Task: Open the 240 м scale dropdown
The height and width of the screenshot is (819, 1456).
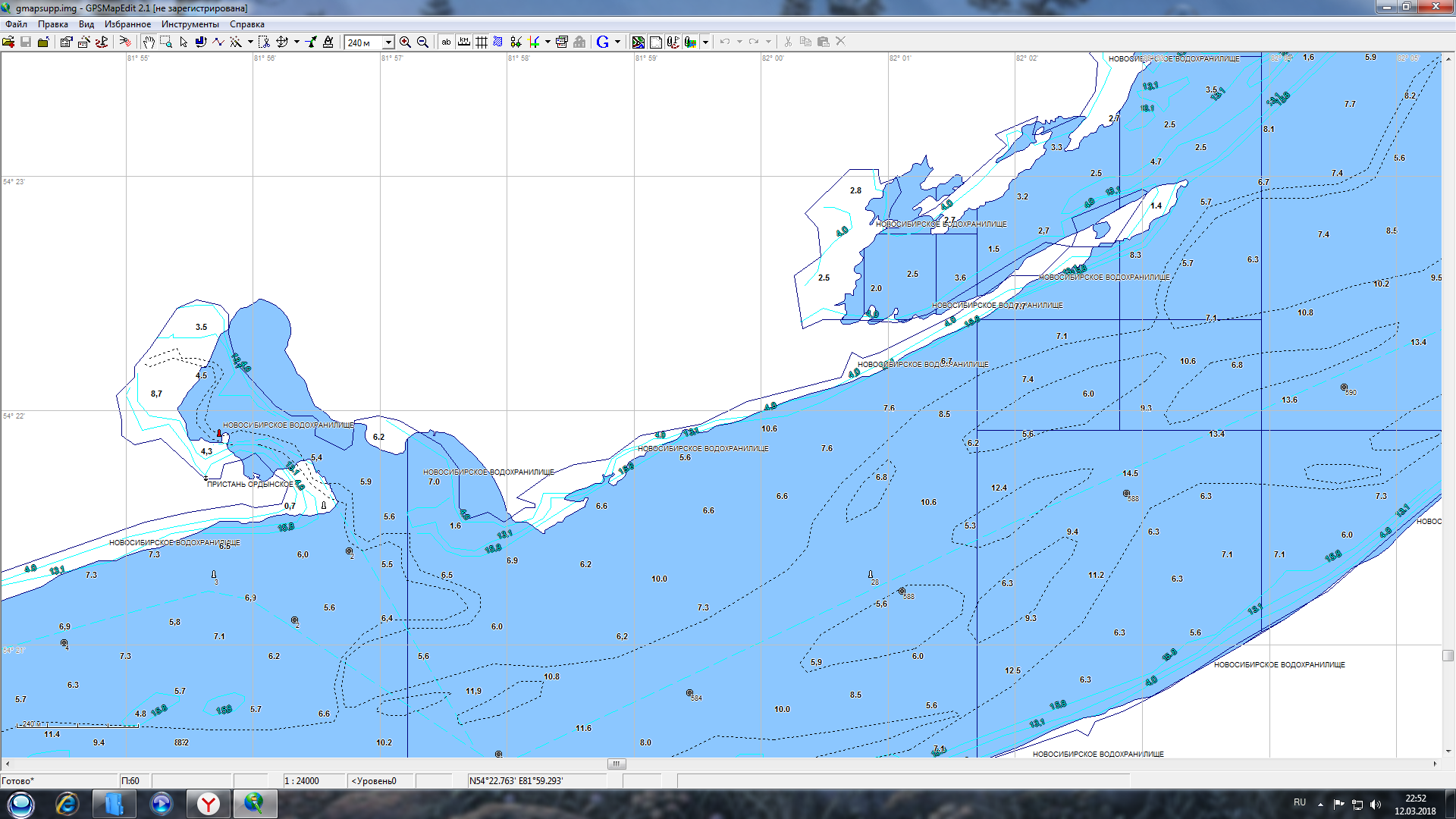Action: click(x=388, y=42)
